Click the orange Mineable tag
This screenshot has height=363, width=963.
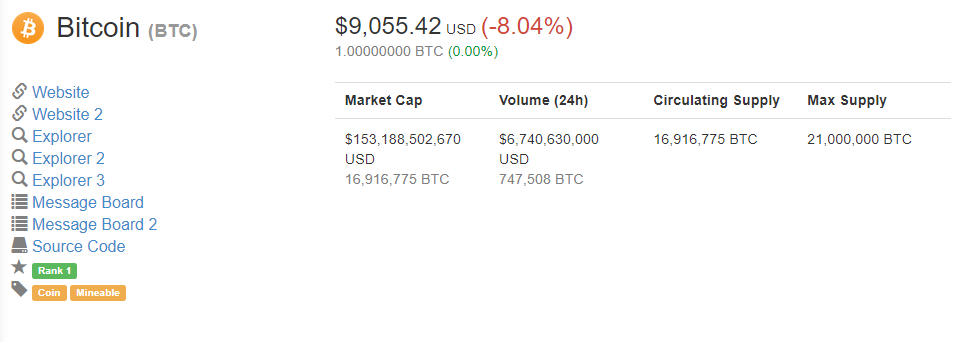pyautogui.click(x=98, y=293)
